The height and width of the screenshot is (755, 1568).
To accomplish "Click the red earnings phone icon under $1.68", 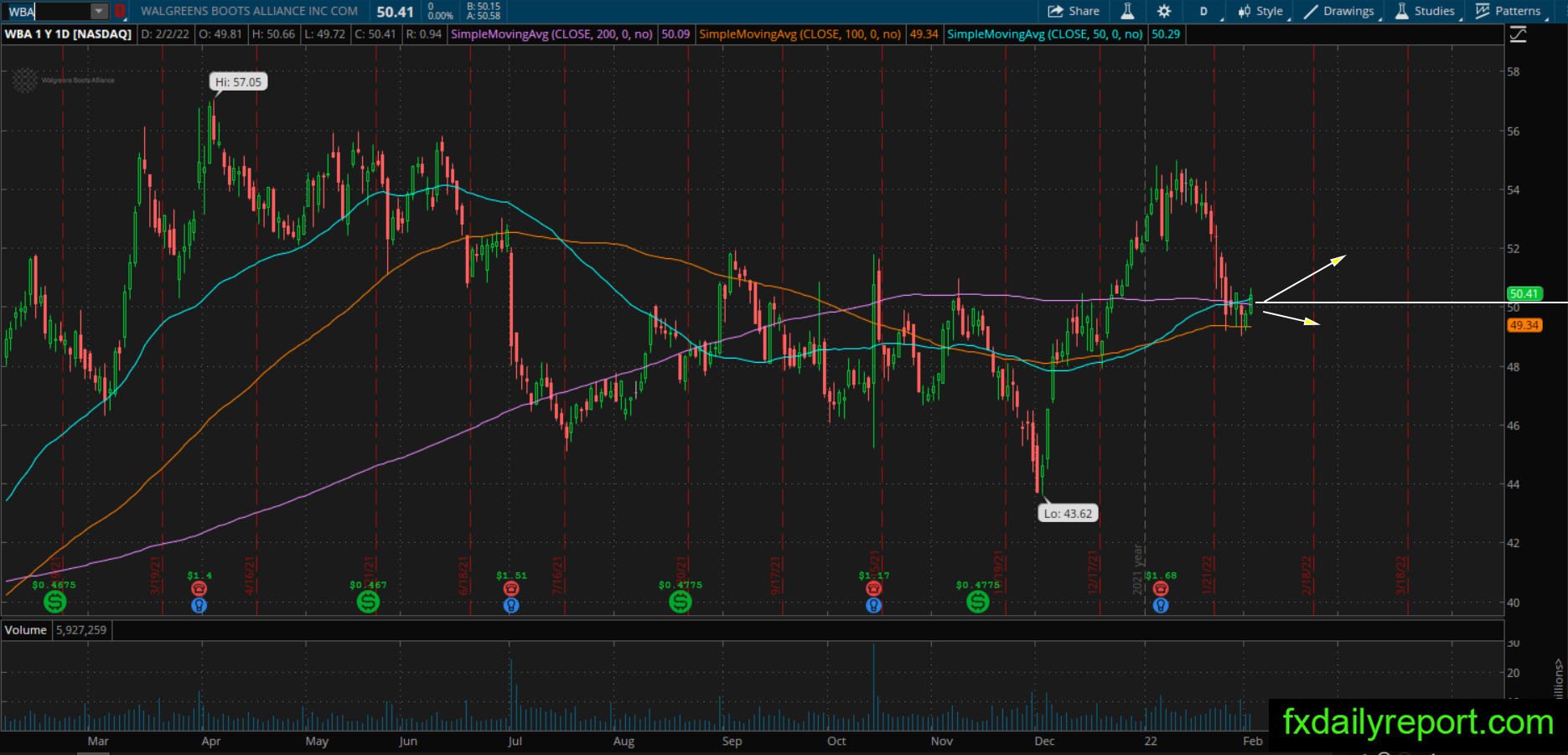I will pyautogui.click(x=1161, y=589).
